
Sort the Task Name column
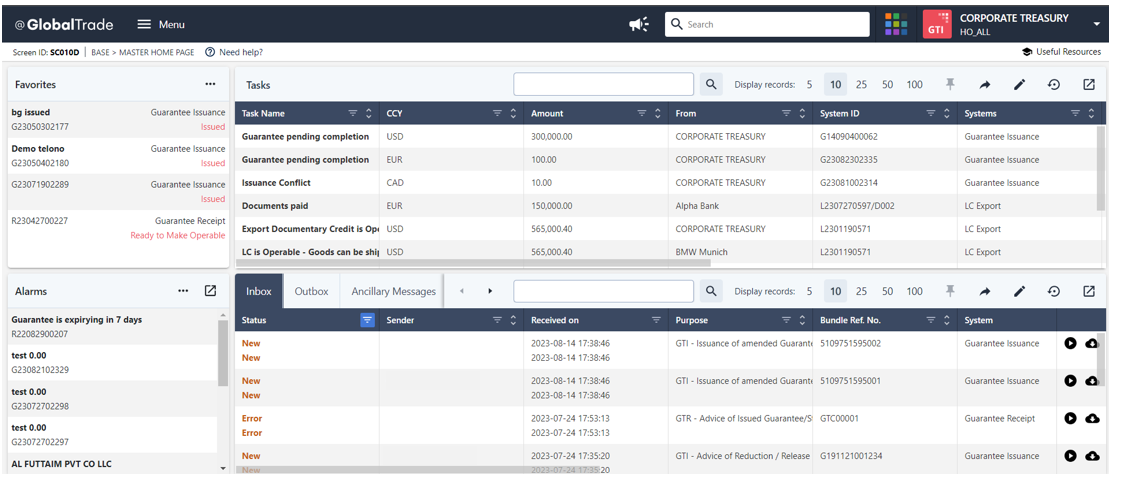coord(369,113)
